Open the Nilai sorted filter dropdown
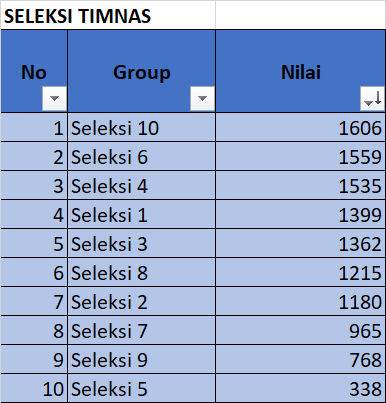The image size is (386, 403). pyautogui.click(x=372, y=98)
